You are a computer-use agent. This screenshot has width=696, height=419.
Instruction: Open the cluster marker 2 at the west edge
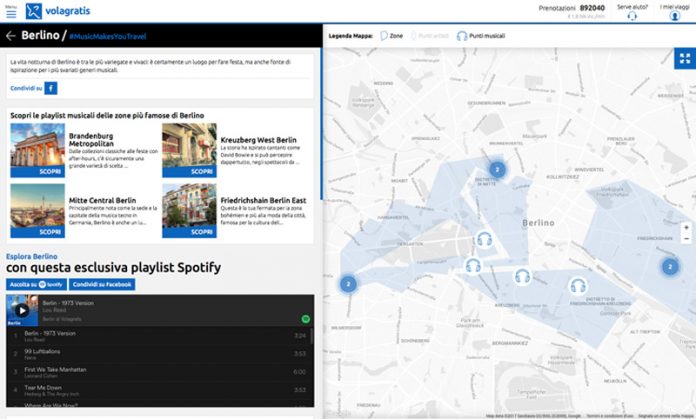click(x=348, y=284)
